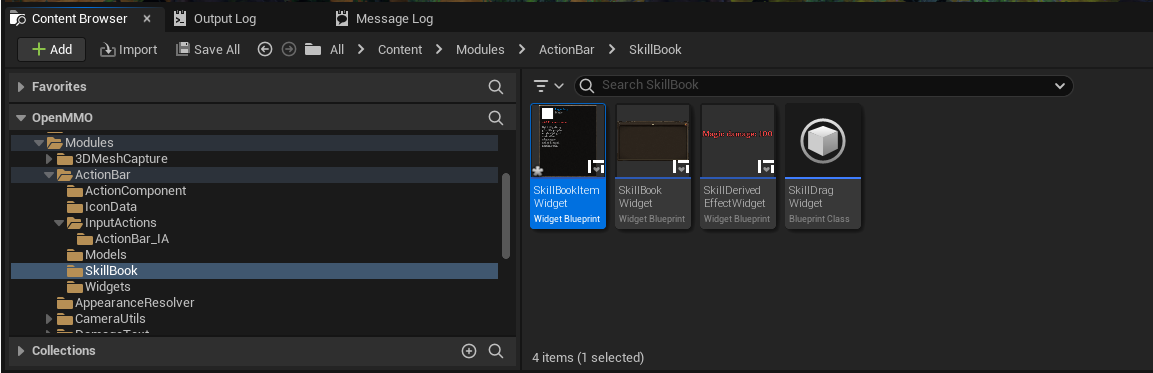This screenshot has width=1153, height=373.
Task: Select the IconData folder
Action: [x=254, y=207]
